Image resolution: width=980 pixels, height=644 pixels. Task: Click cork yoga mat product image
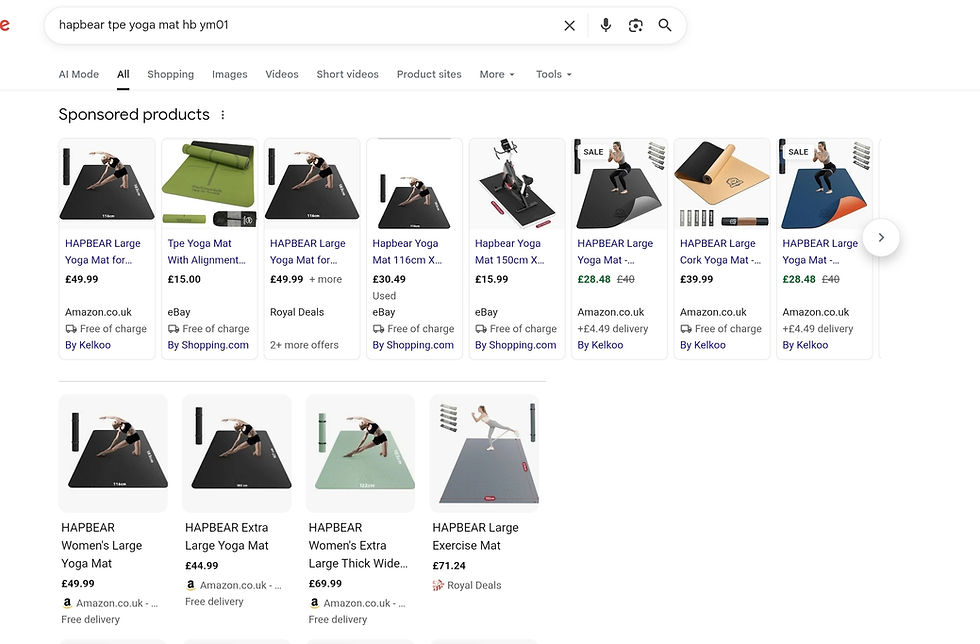722,184
